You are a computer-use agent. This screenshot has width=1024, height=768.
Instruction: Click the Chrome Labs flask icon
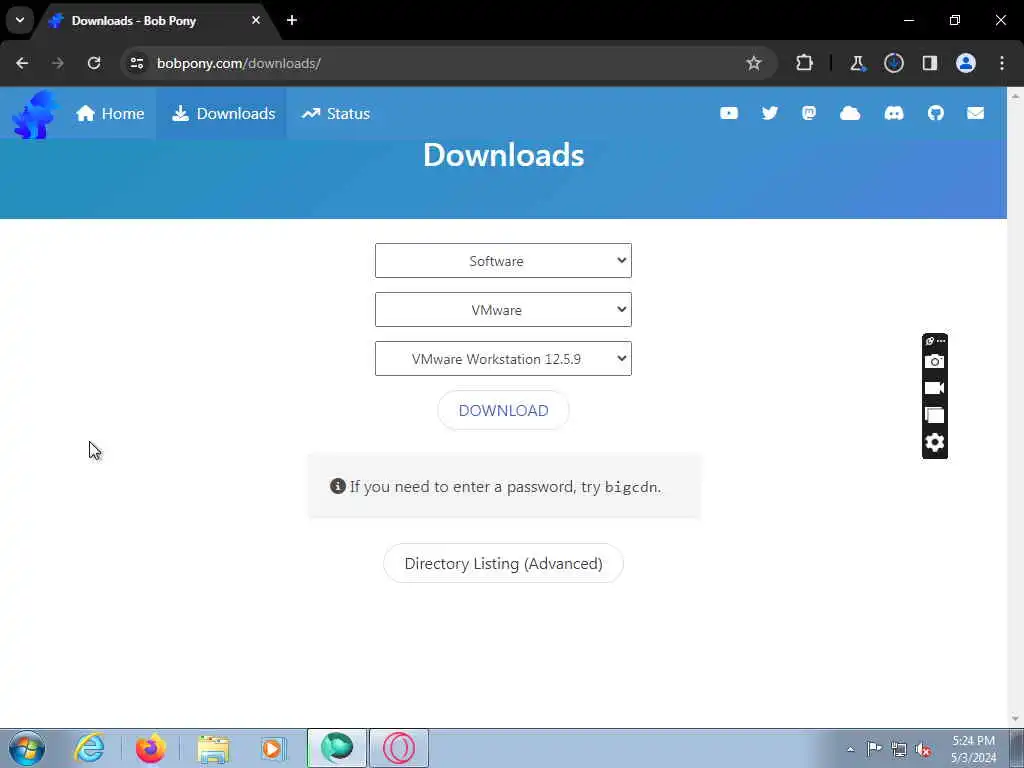857,63
